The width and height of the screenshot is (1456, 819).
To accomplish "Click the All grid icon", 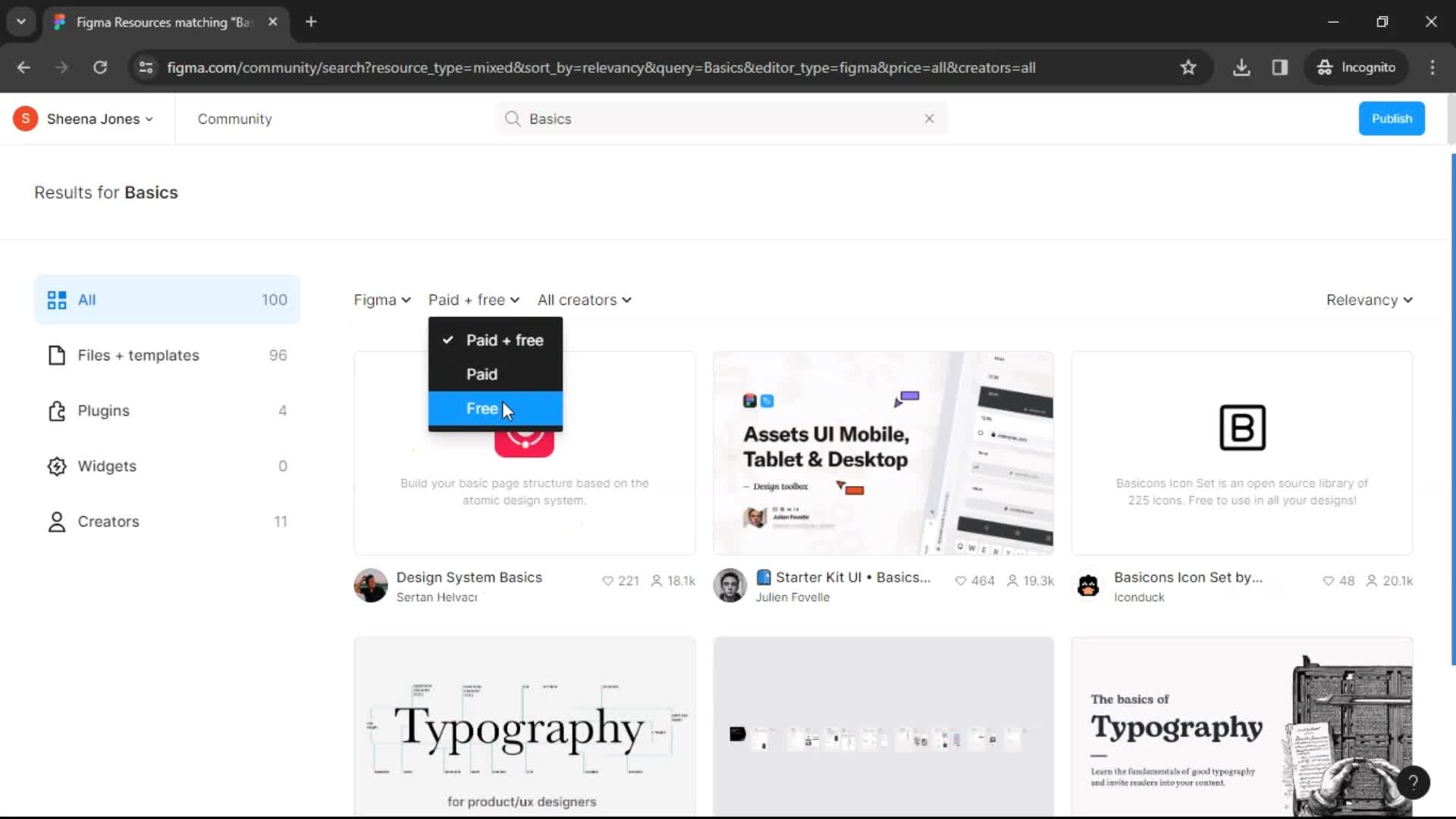I will coord(57,300).
